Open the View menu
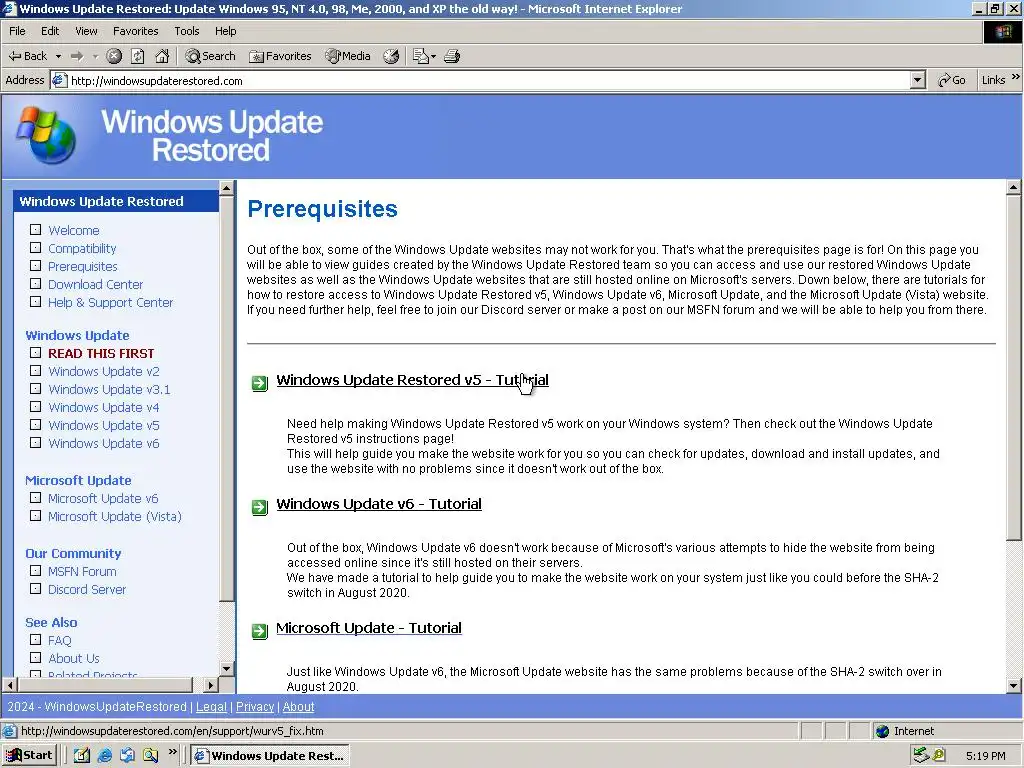 pyautogui.click(x=86, y=31)
